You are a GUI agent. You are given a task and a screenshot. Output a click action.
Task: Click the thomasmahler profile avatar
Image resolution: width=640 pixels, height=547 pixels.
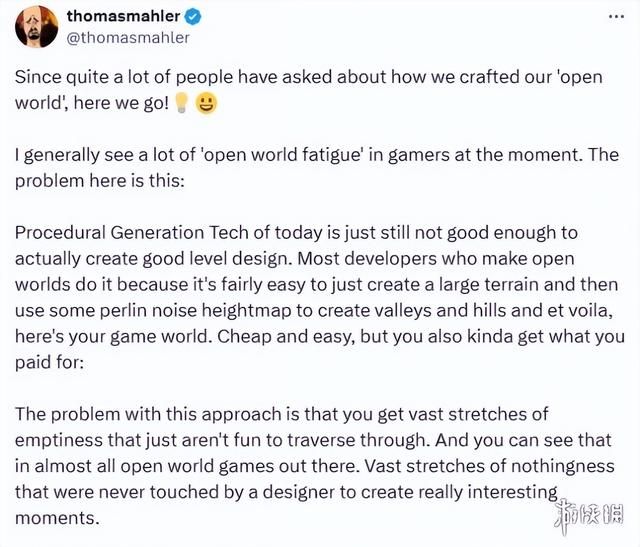coord(36,27)
